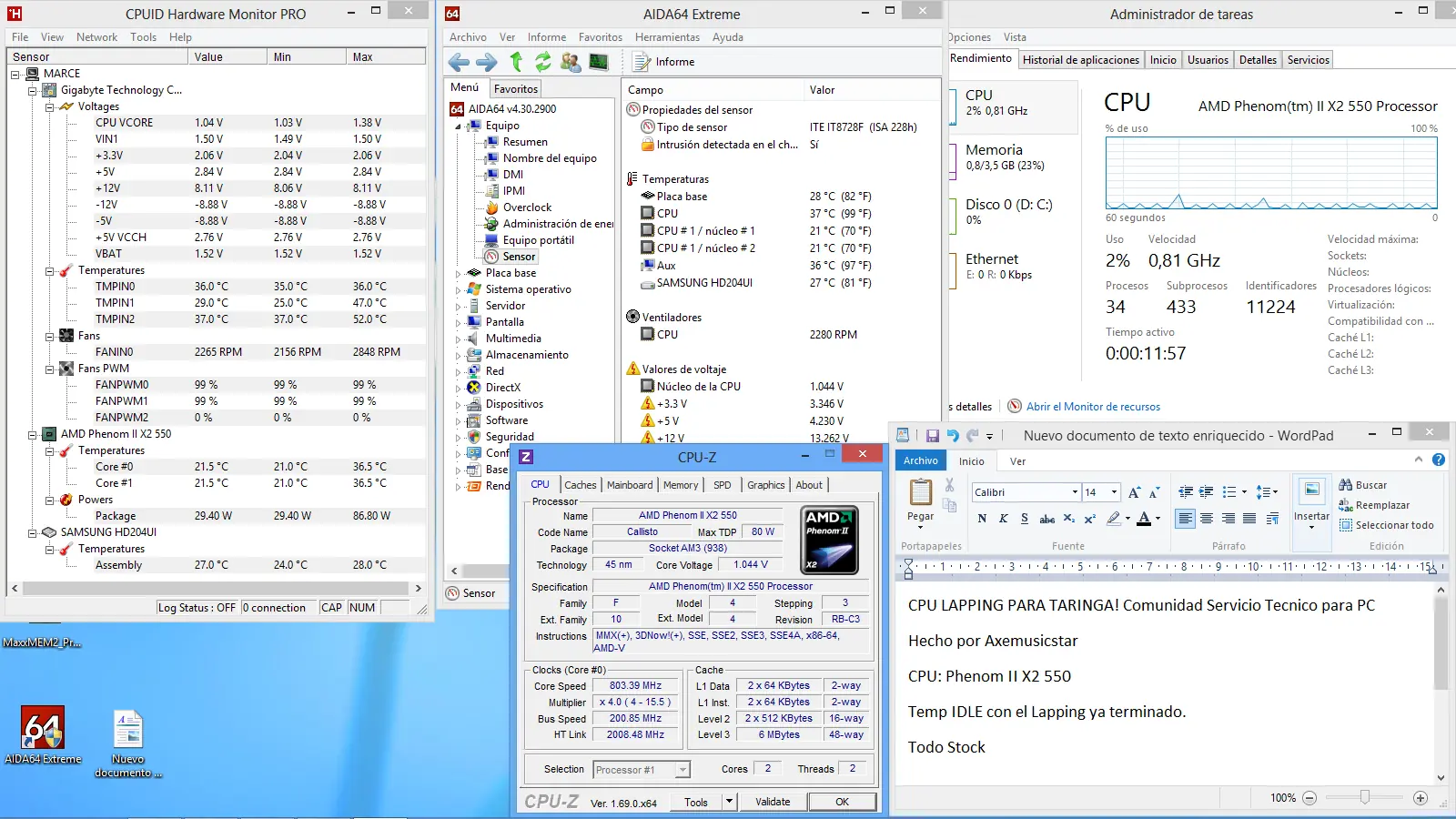Click the green Up arrow in AIDA64
The image size is (1456, 819).
pos(516,62)
